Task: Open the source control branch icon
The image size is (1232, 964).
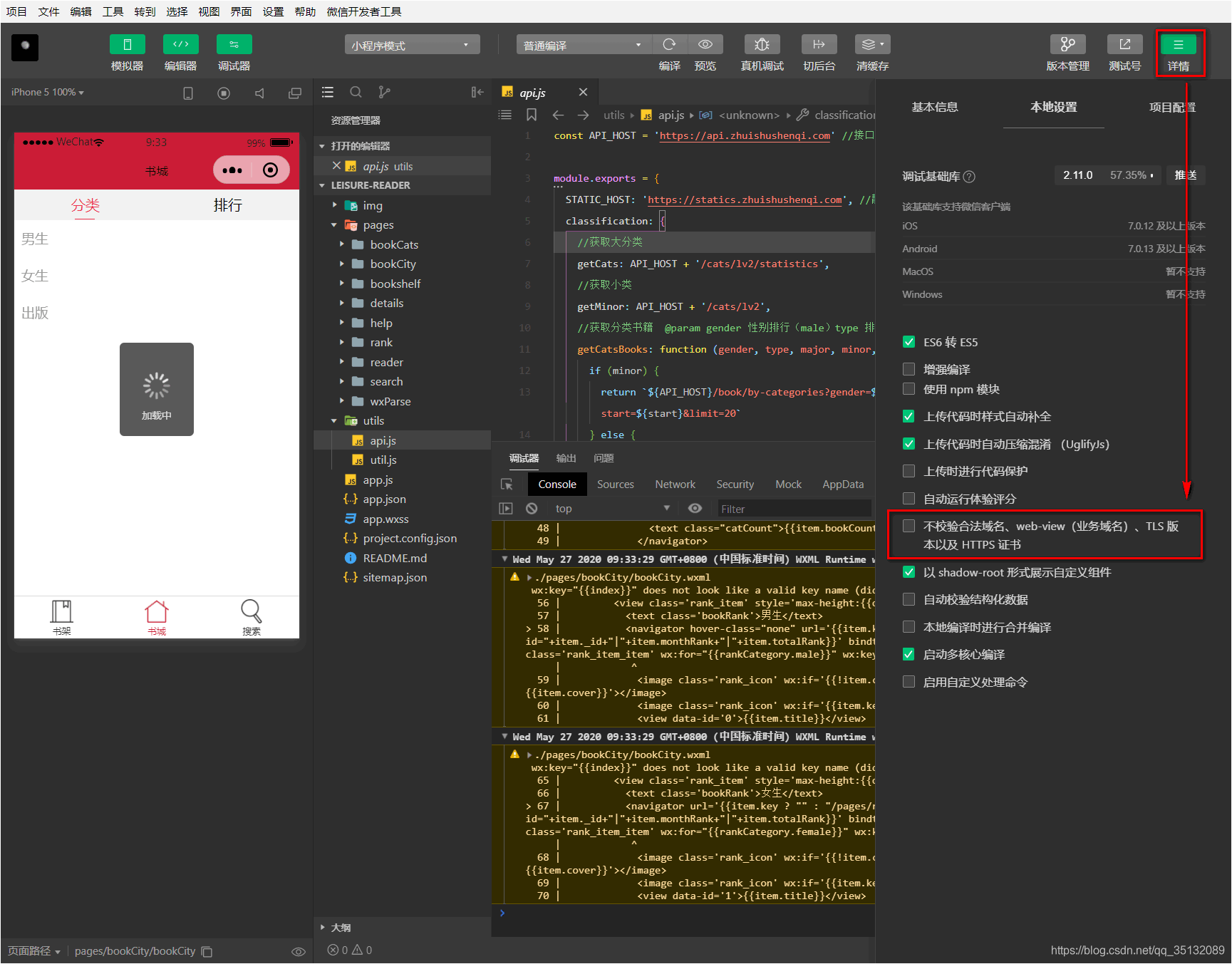Action: tap(384, 92)
